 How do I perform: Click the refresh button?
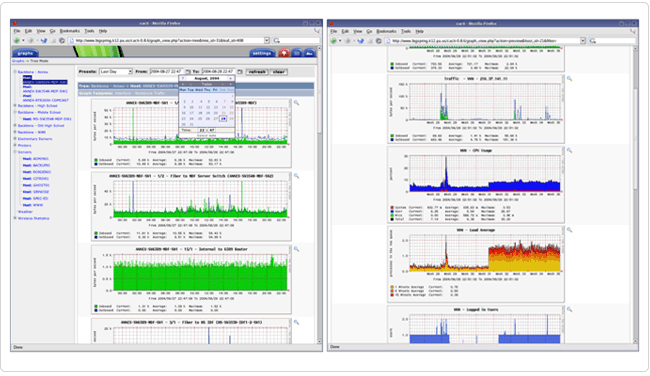coord(257,72)
